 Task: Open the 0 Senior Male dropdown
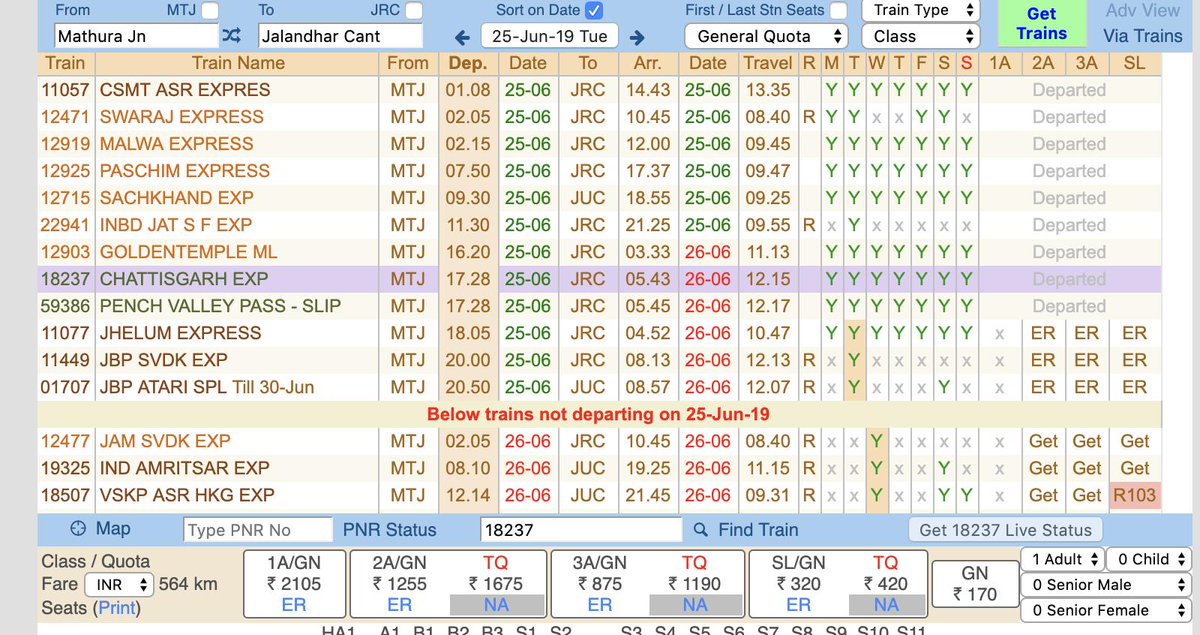click(x=1108, y=584)
